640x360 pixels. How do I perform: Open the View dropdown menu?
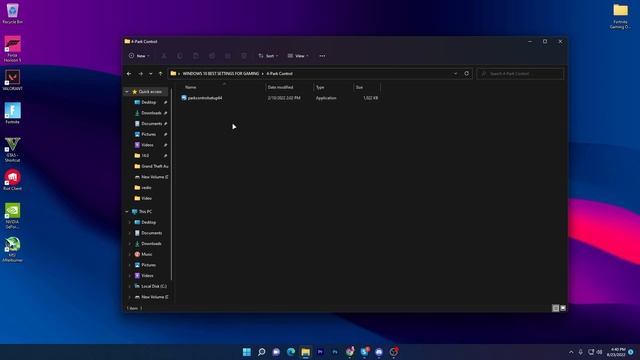[298, 56]
